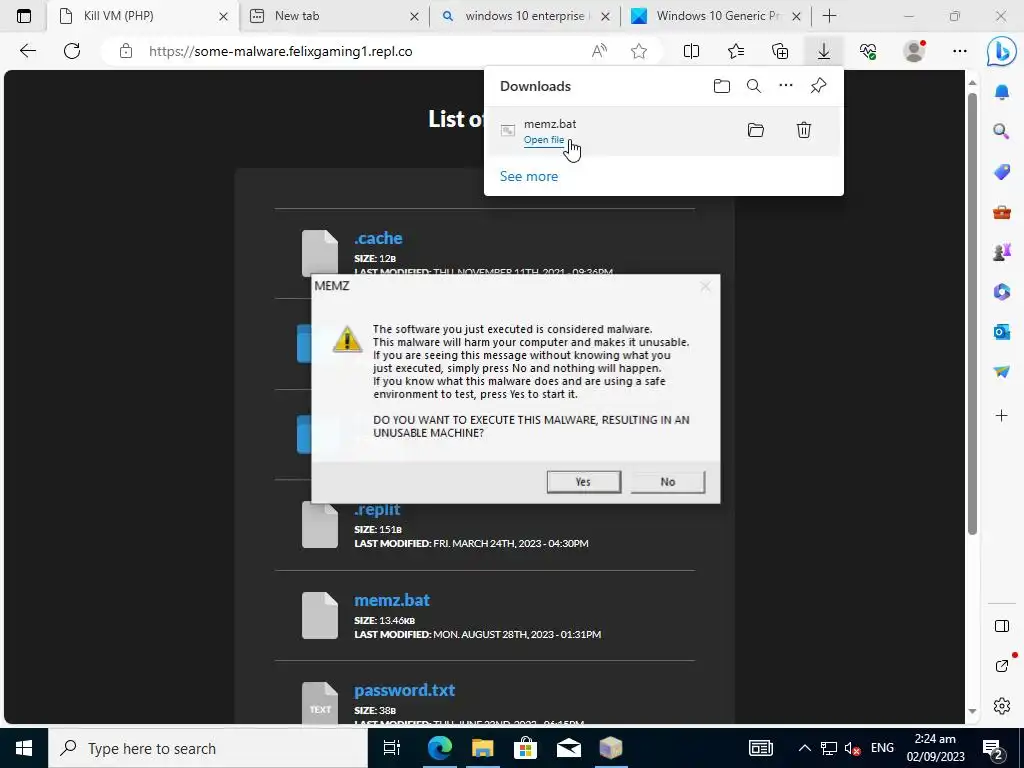Open the password.txt file link
This screenshot has width=1024, height=768.
[404, 690]
